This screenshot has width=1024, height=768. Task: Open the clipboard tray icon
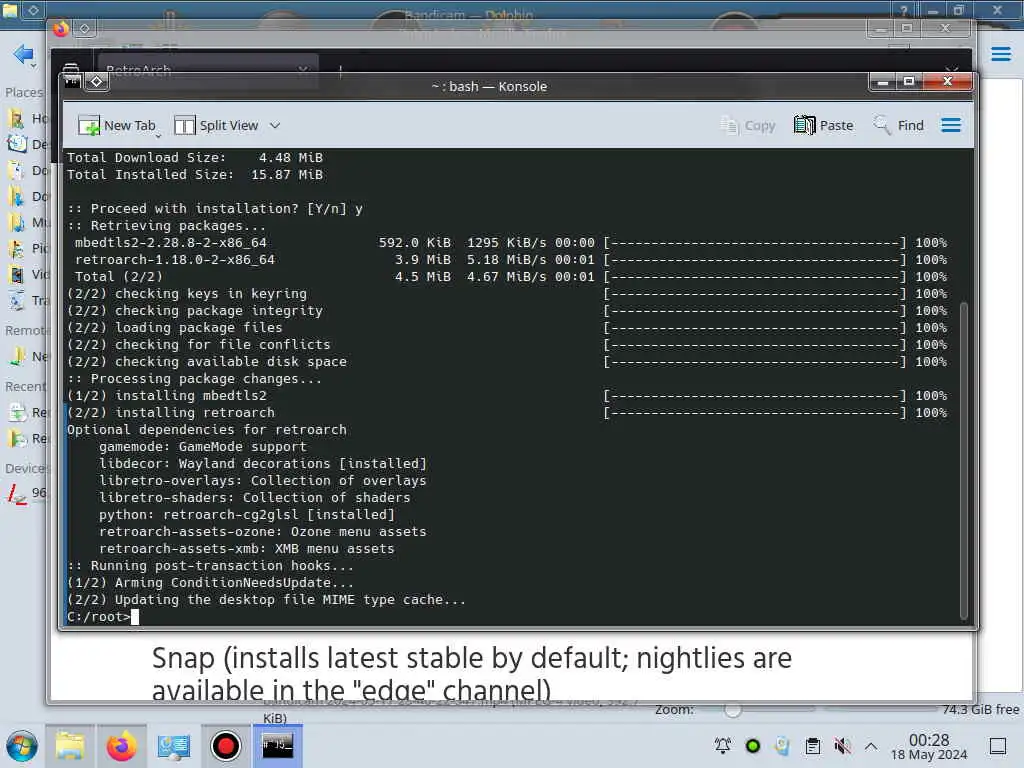[x=812, y=746]
